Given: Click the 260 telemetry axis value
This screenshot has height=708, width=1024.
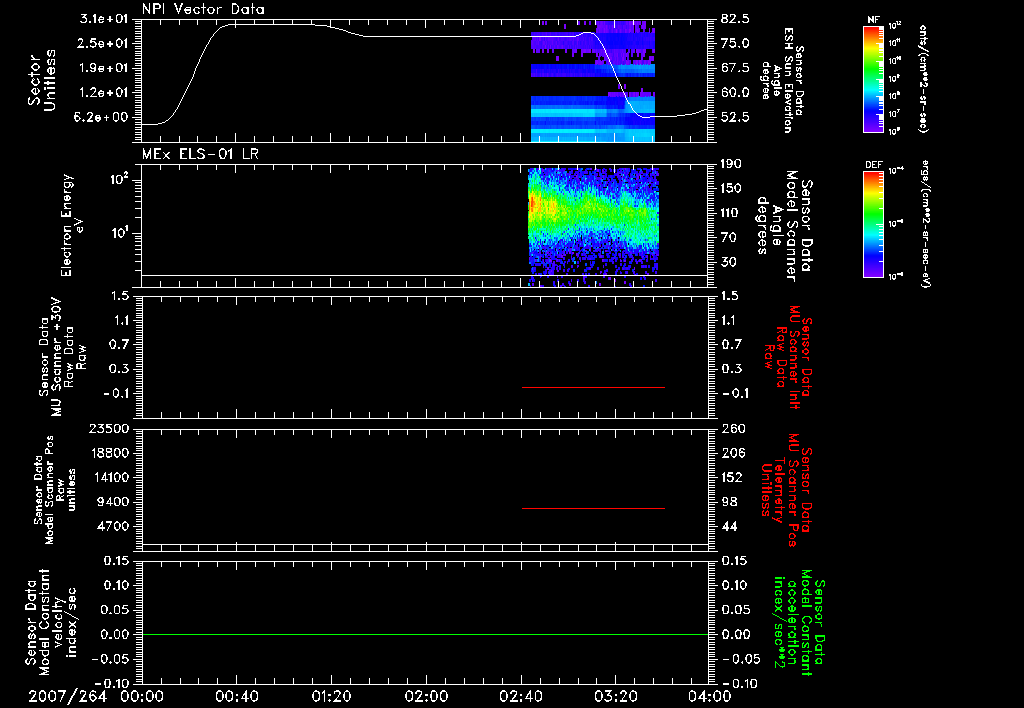Looking at the screenshot, I should [x=732, y=429].
